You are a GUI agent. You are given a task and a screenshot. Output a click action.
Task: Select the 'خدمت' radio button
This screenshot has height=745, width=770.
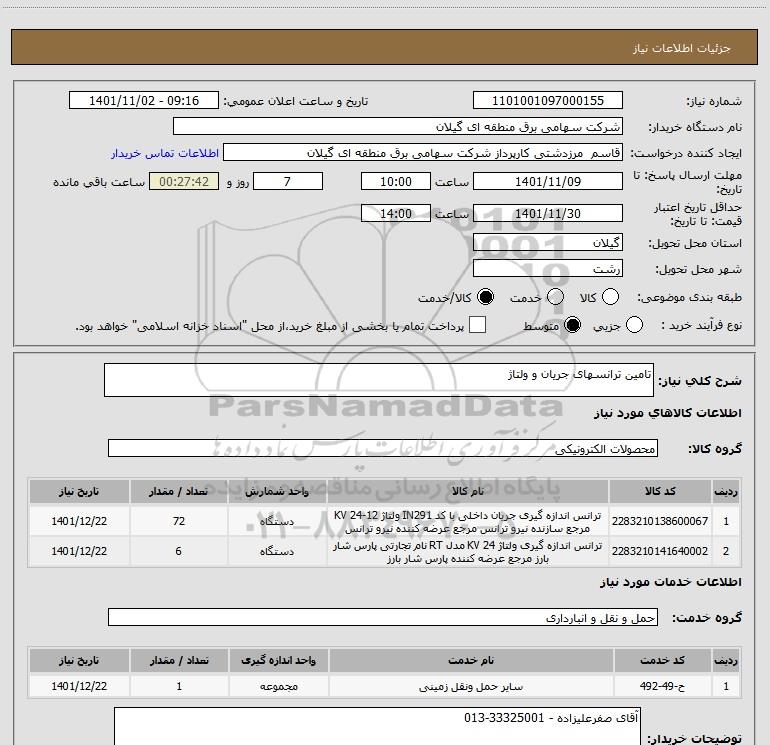click(555, 297)
